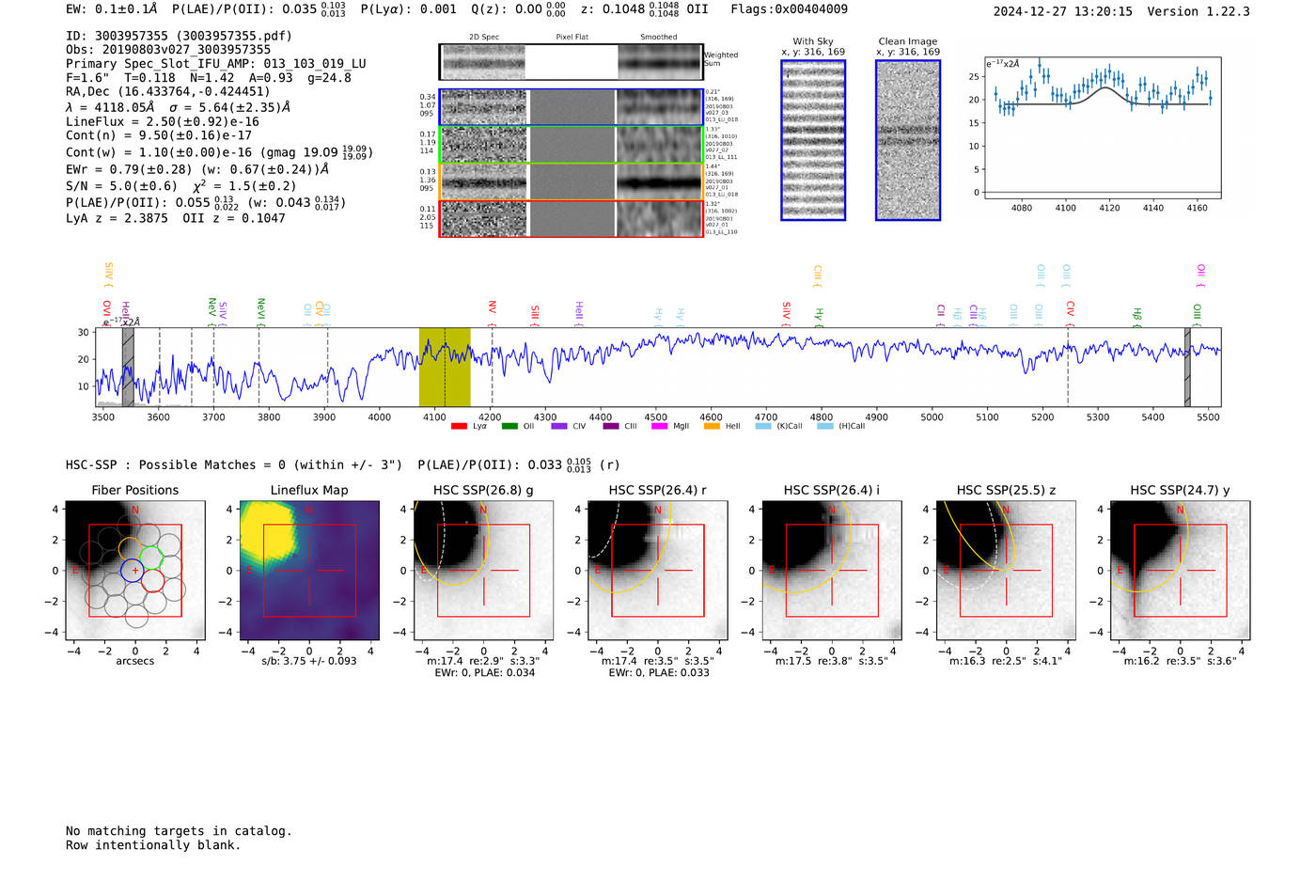This screenshot has width=1316, height=896.
Task: Open the Lineflux Map panel
Action: (x=309, y=571)
